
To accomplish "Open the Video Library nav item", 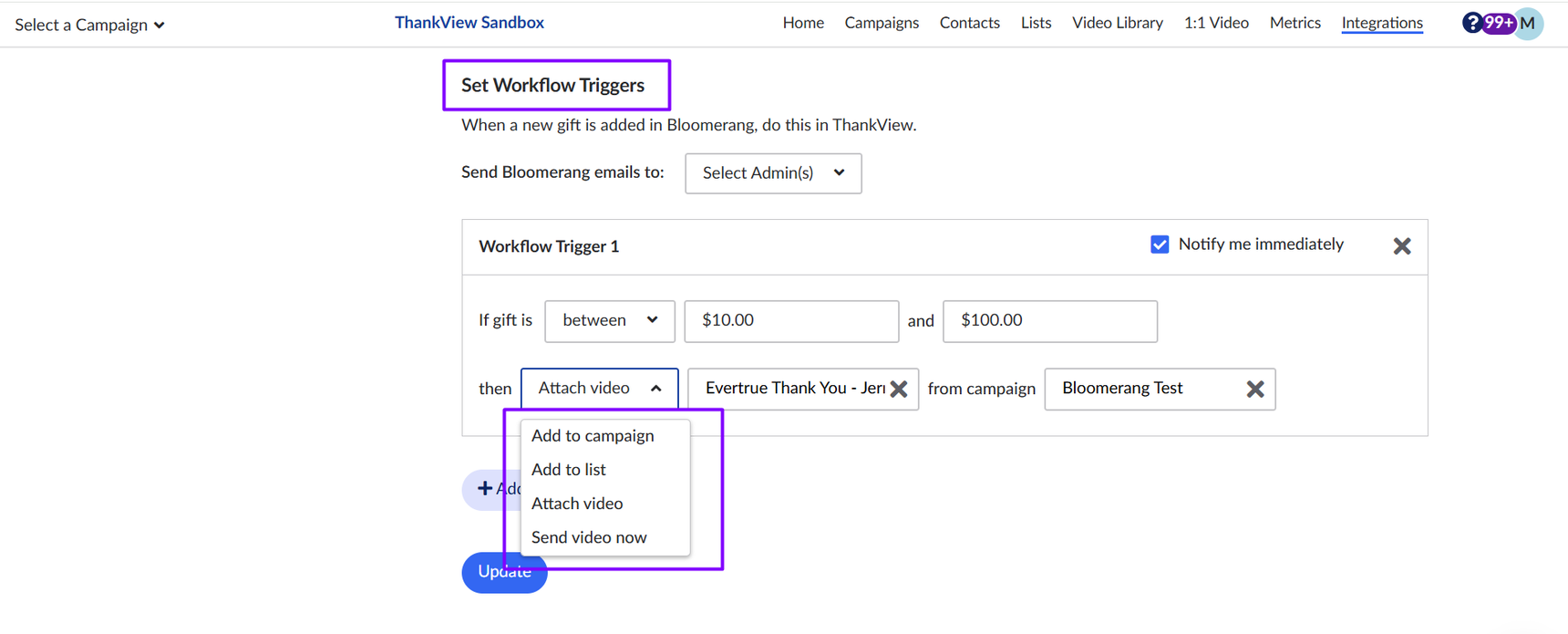I will 1118,23.
